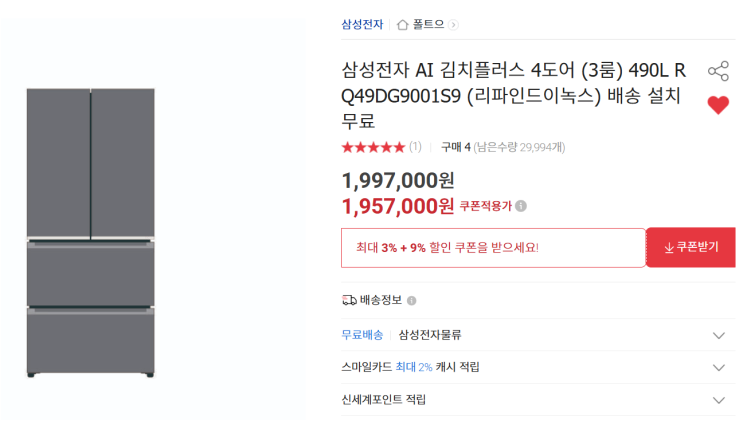Click the review count (1) link
The height and width of the screenshot is (421, 743).
click(415, 147)
